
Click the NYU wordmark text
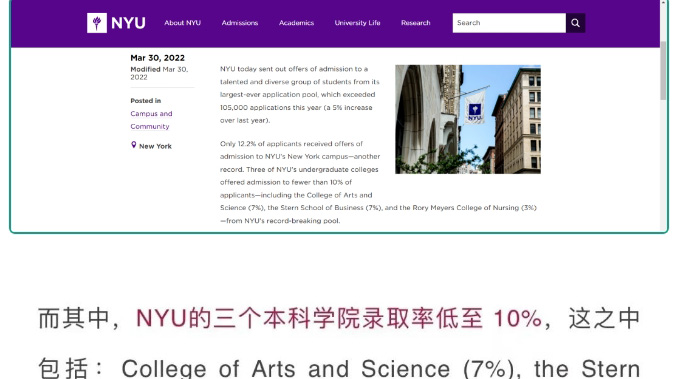[128, 23]
